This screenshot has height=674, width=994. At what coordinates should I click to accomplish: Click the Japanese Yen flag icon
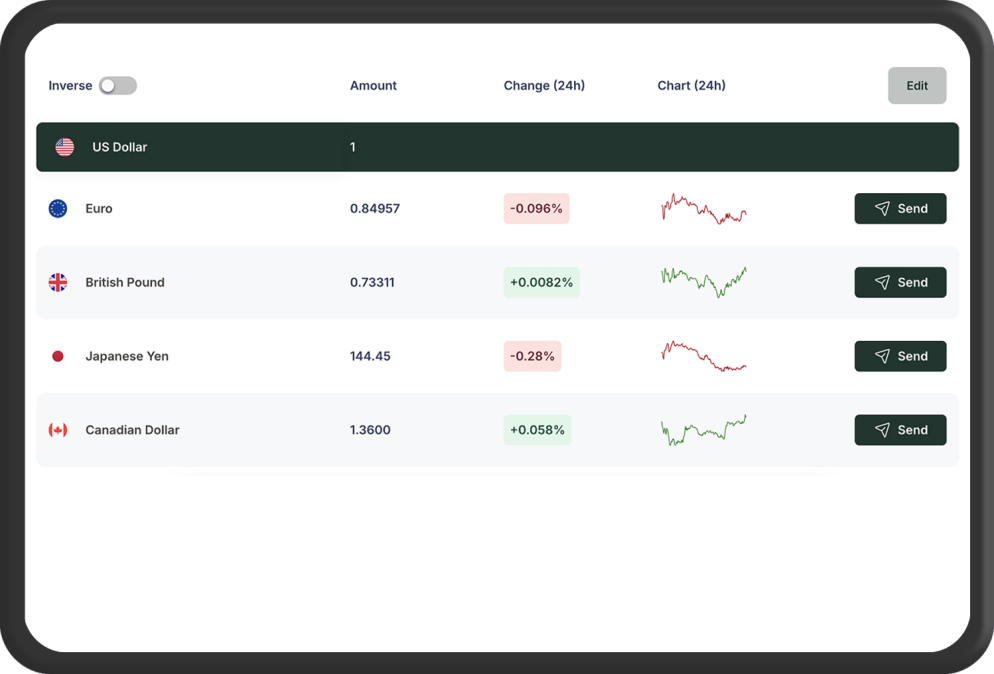click(x=58, y=356)
